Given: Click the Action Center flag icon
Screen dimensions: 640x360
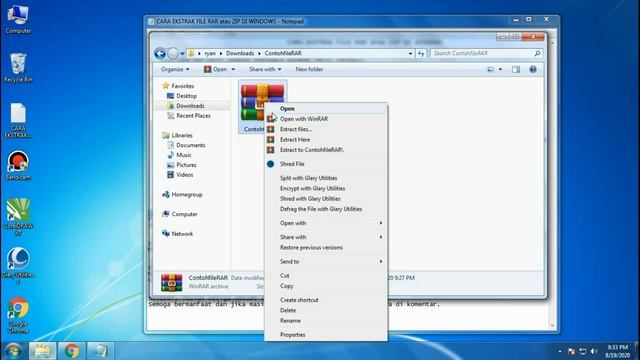Looking at the screenshot, I should (571, 351).
